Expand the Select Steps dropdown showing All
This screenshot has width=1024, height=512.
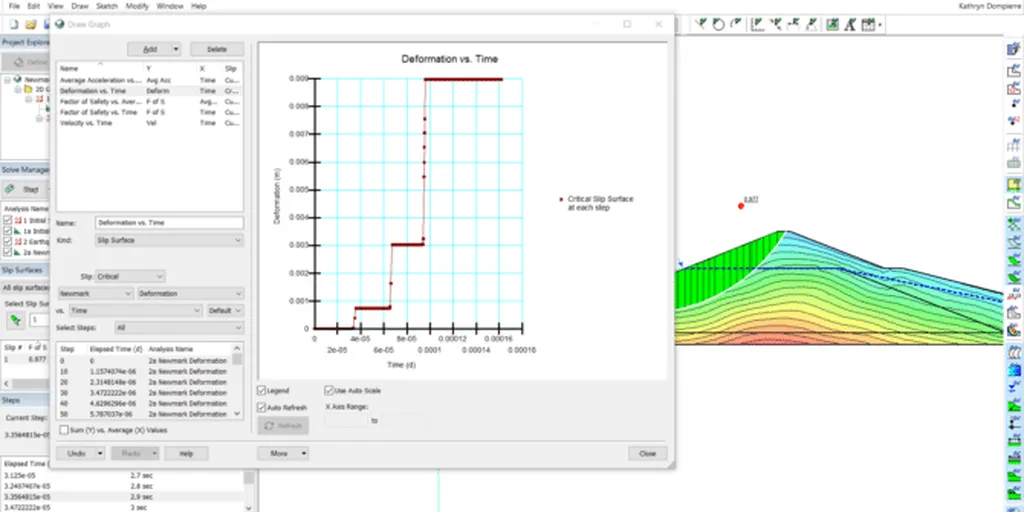(x=178, y=328)
